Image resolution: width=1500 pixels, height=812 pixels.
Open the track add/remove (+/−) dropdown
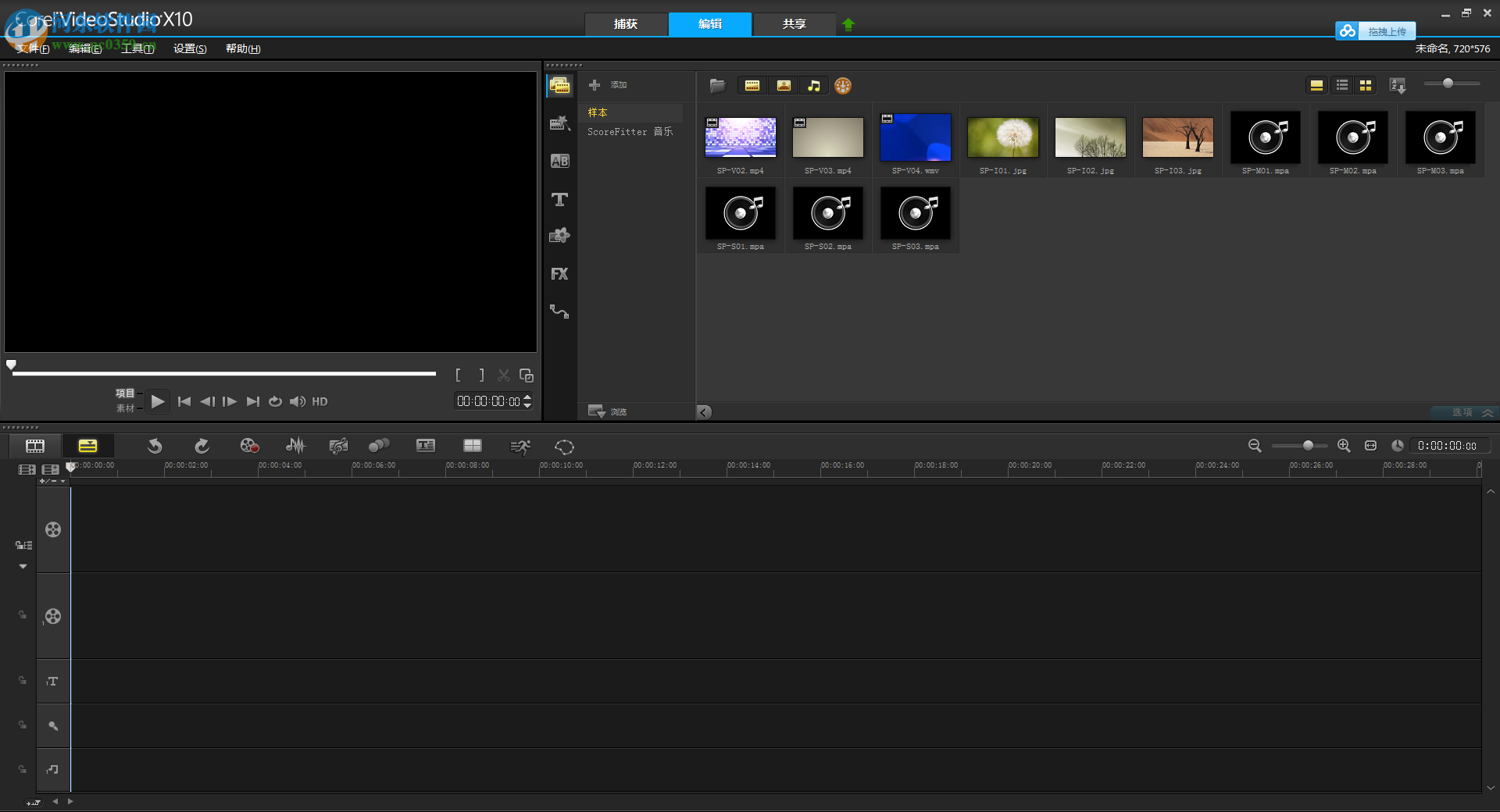tap(52, 481)
